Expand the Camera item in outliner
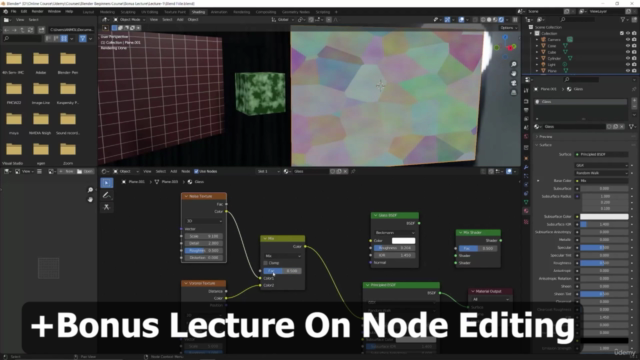 537,40
